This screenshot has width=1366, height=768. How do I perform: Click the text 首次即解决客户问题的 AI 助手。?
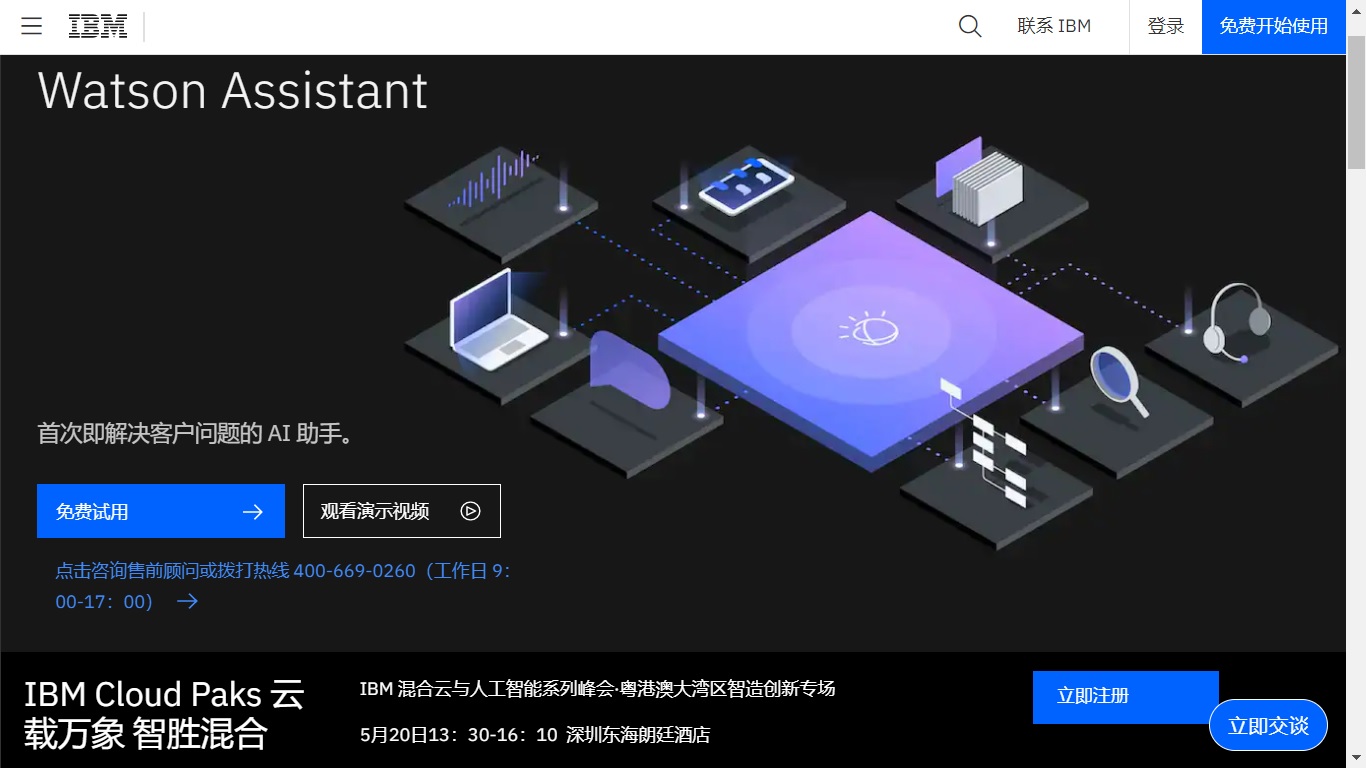tap(196, 433)
